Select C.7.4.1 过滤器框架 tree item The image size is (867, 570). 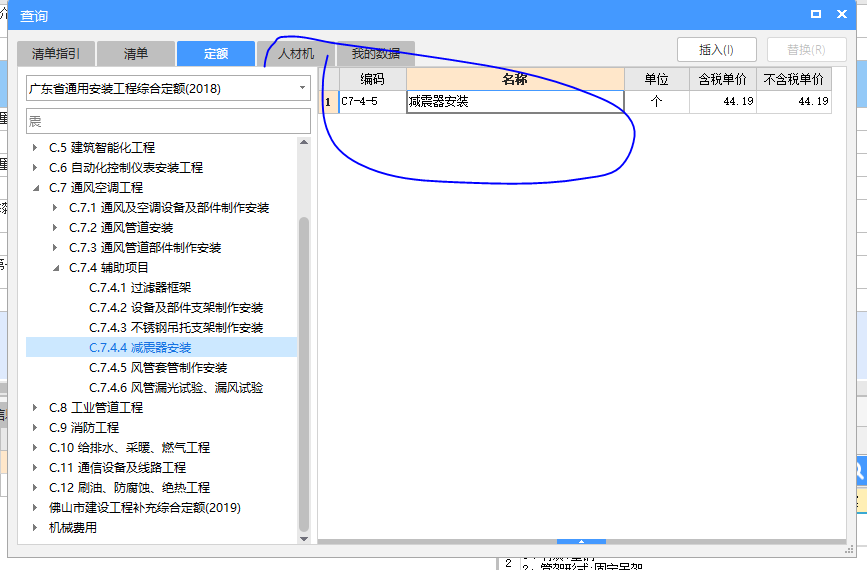(140, 287)
